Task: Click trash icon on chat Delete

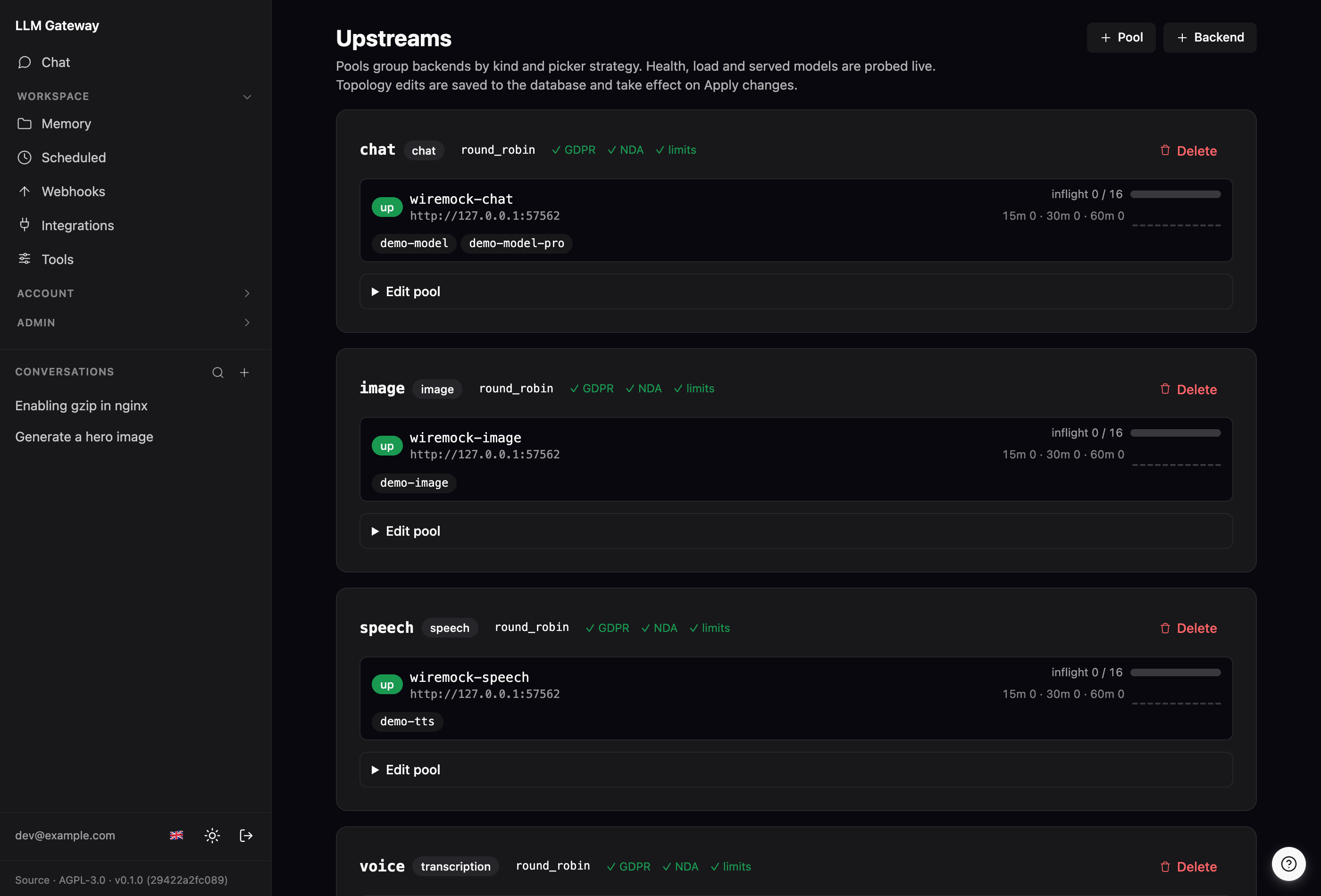Action: (x=1165, y=150)
